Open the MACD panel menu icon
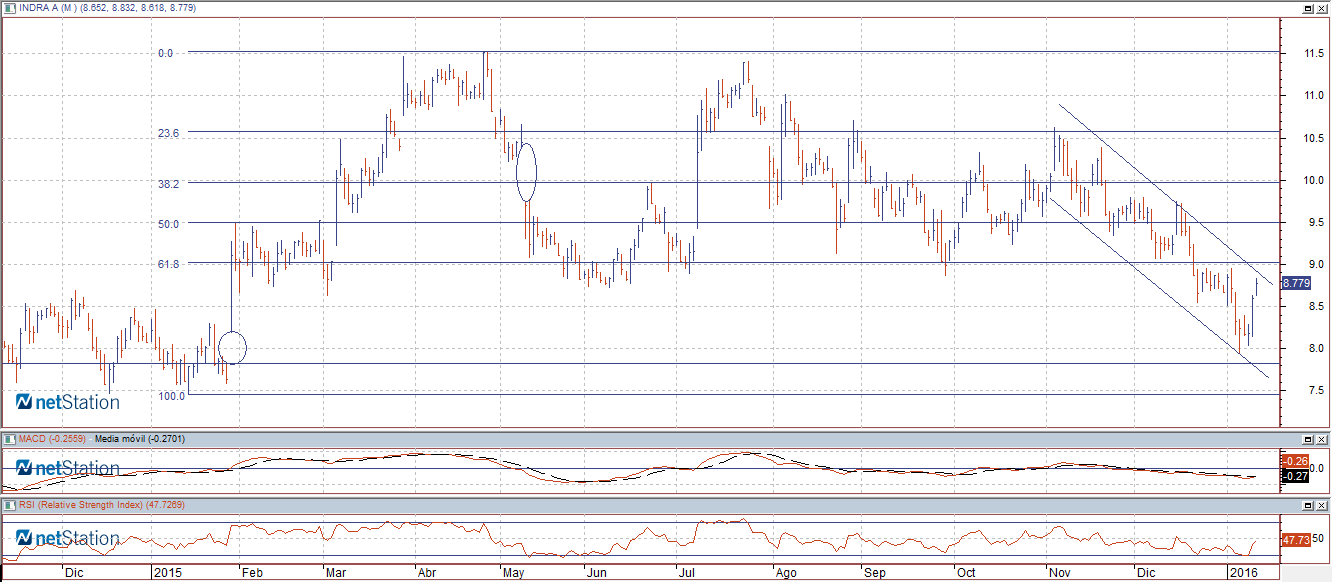The width and height of the screenshot is (1332, 582). pos(9,439)
